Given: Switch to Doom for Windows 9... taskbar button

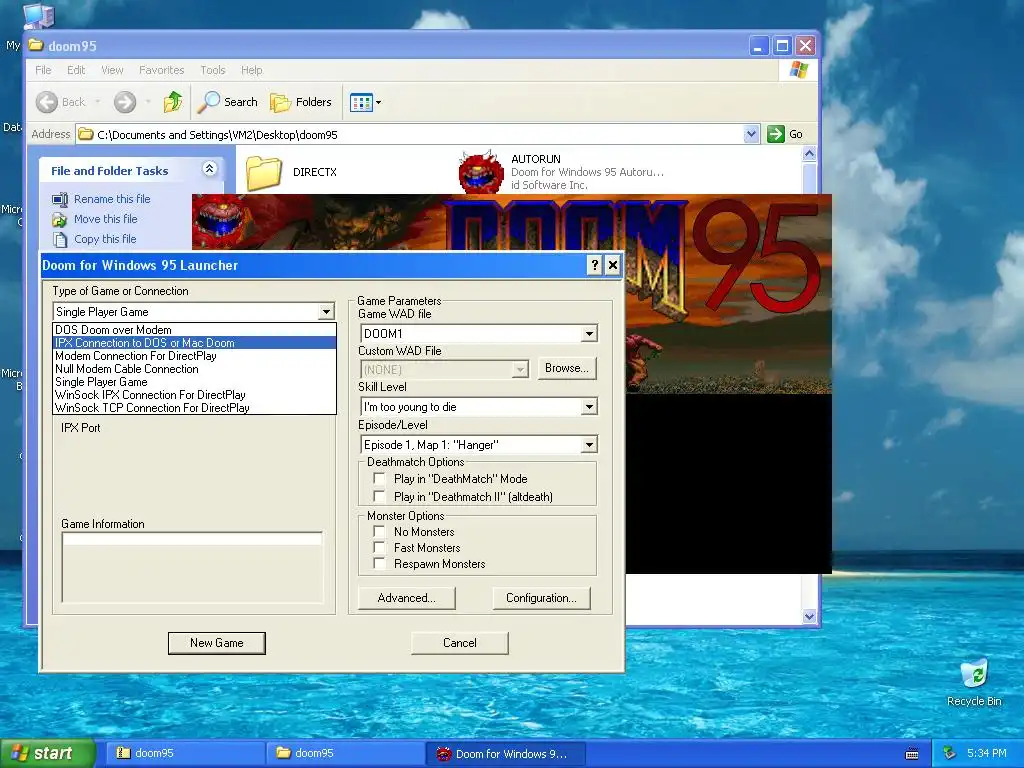Looking at the screenshot, I should click(x=505, y=753).
